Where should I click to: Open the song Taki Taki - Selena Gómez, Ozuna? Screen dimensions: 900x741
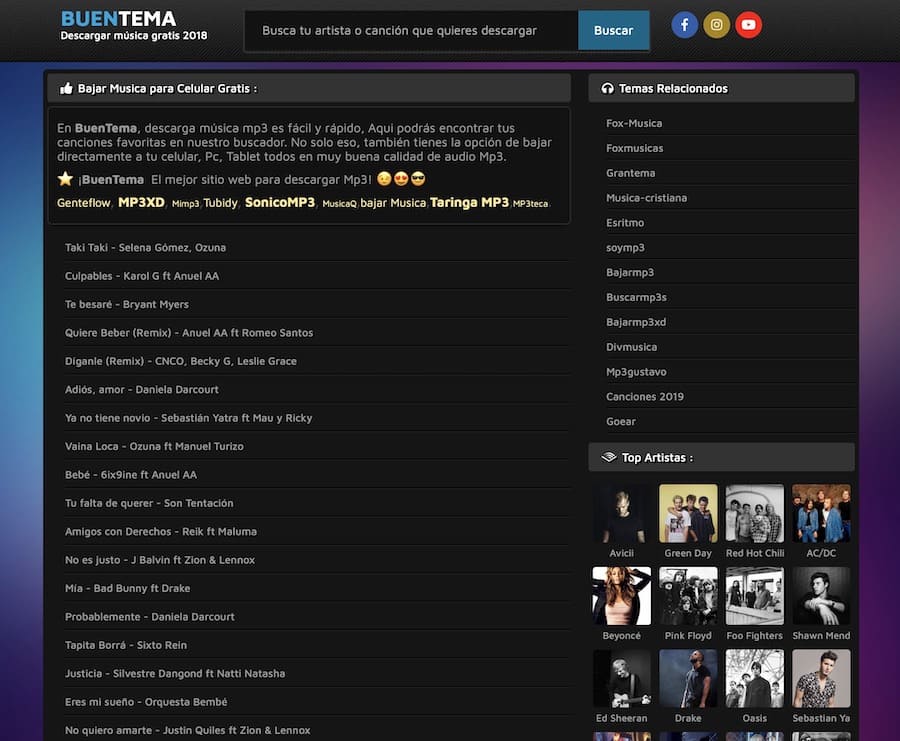point(145,248)
